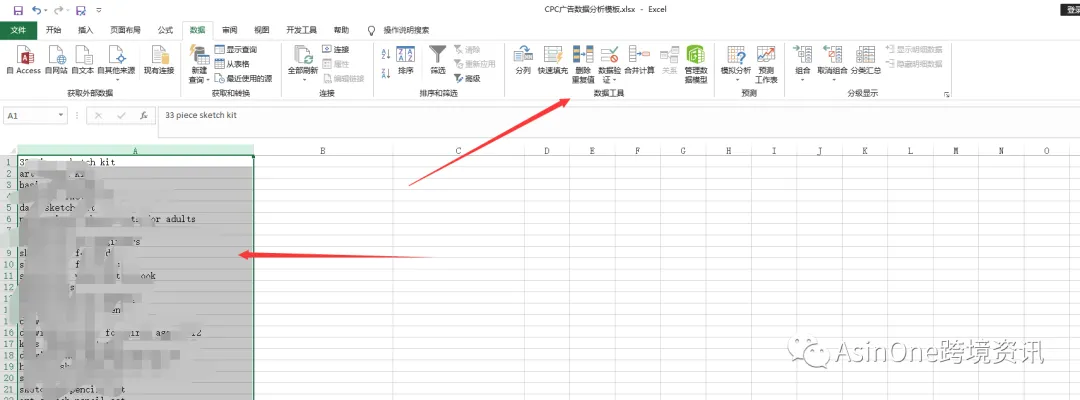Select column D header

click(546, 151)
